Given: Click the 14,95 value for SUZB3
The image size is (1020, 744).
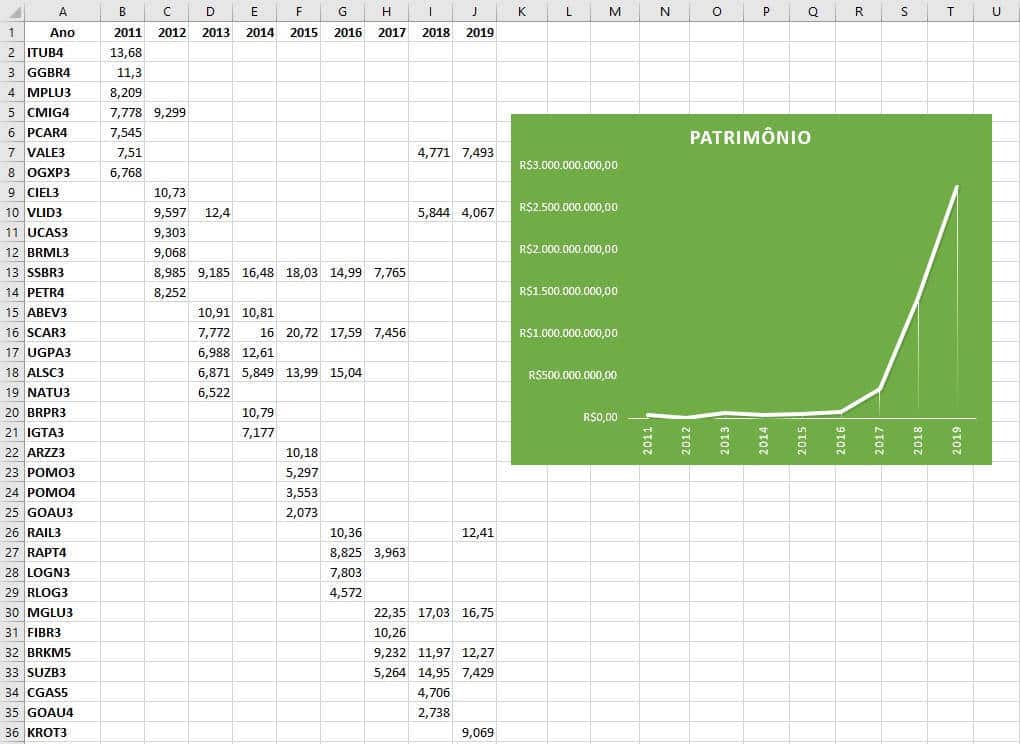Looking at the screenshot, I should [431, 672].
